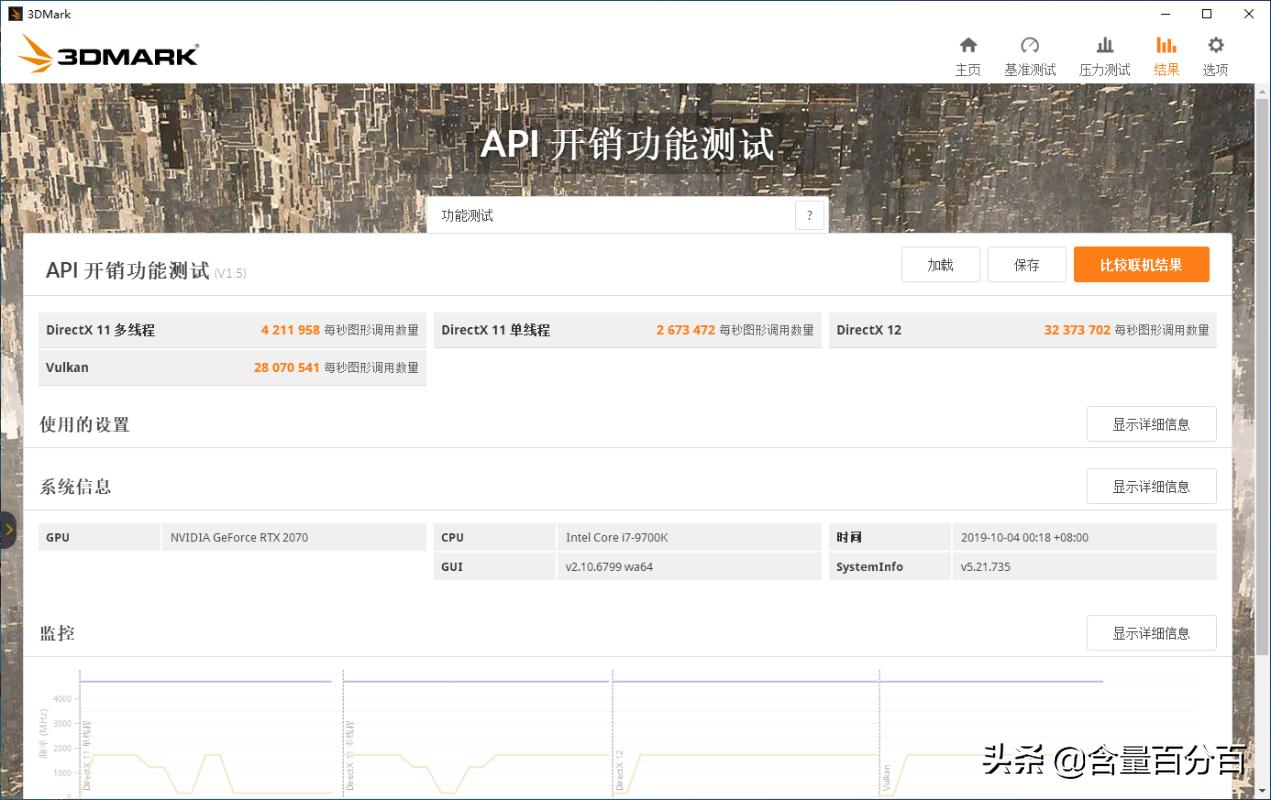Expand the left-edge side panel chevron

point(8,530)
